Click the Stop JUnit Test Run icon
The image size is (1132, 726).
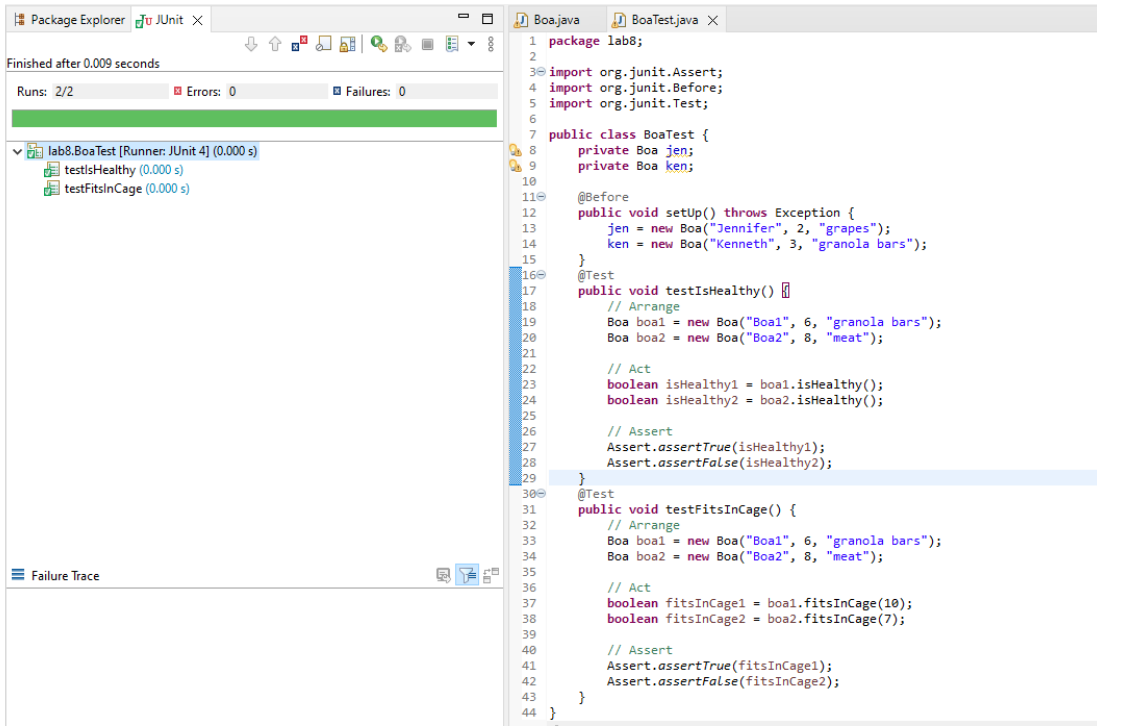pyautogui.click(x=427, y=45)
